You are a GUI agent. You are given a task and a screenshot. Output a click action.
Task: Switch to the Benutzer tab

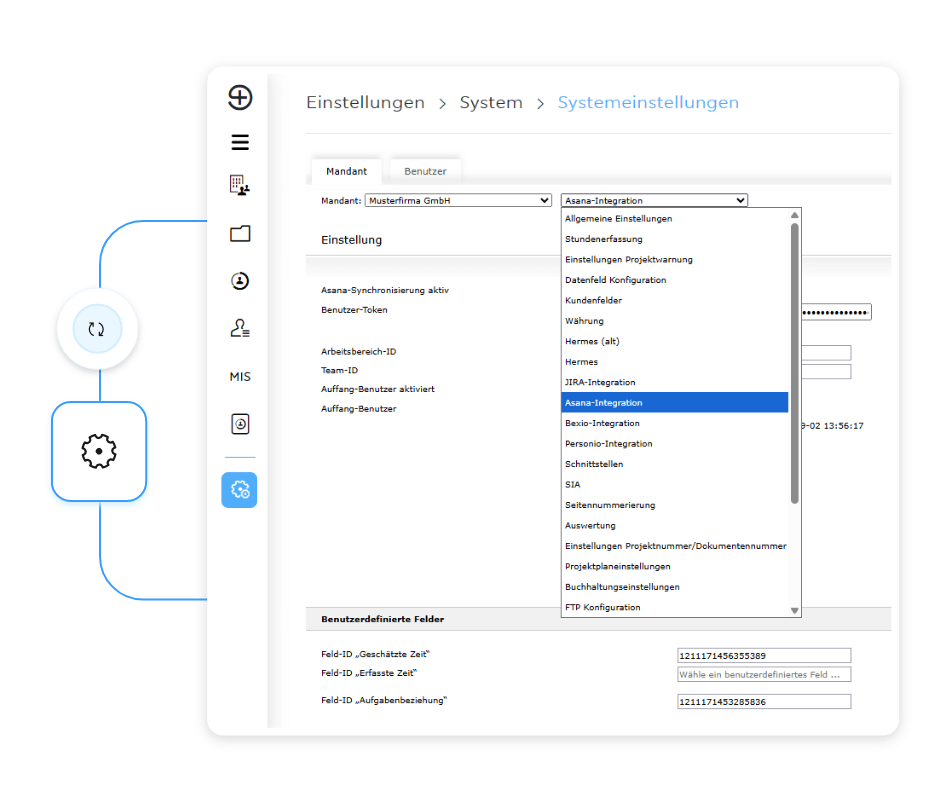coord(425,172)
